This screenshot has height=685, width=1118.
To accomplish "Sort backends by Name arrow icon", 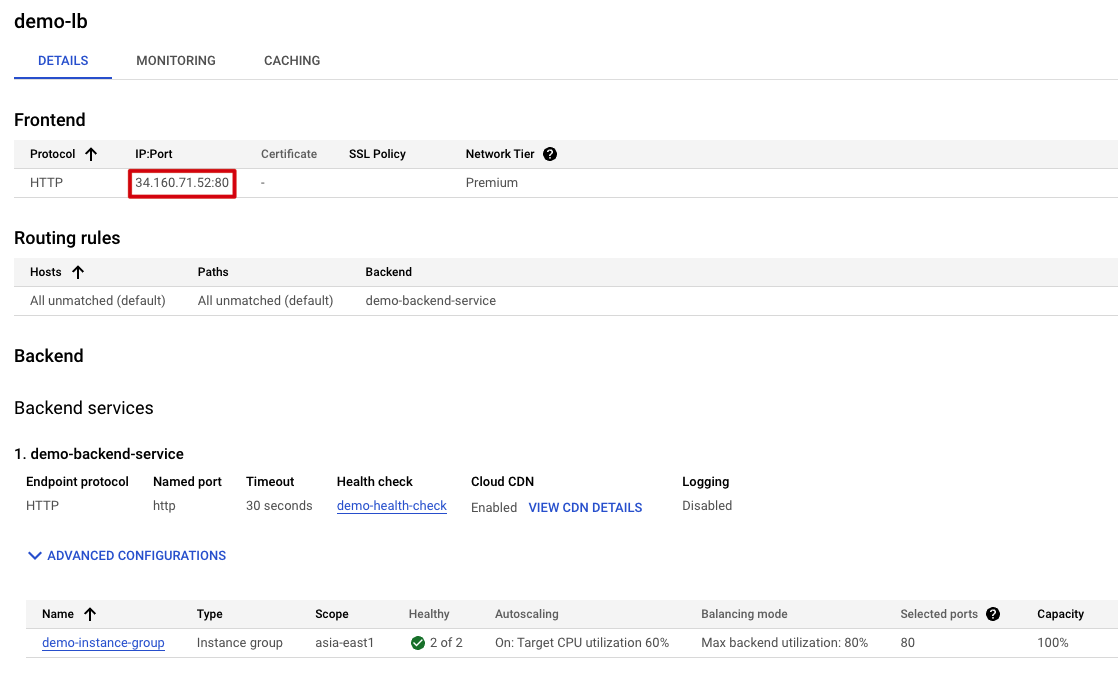I will pos(90,614).
